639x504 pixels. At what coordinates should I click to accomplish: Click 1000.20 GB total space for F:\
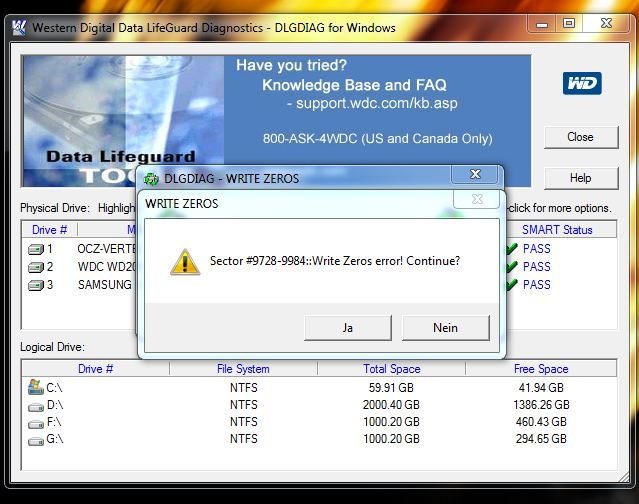point(391,422)
